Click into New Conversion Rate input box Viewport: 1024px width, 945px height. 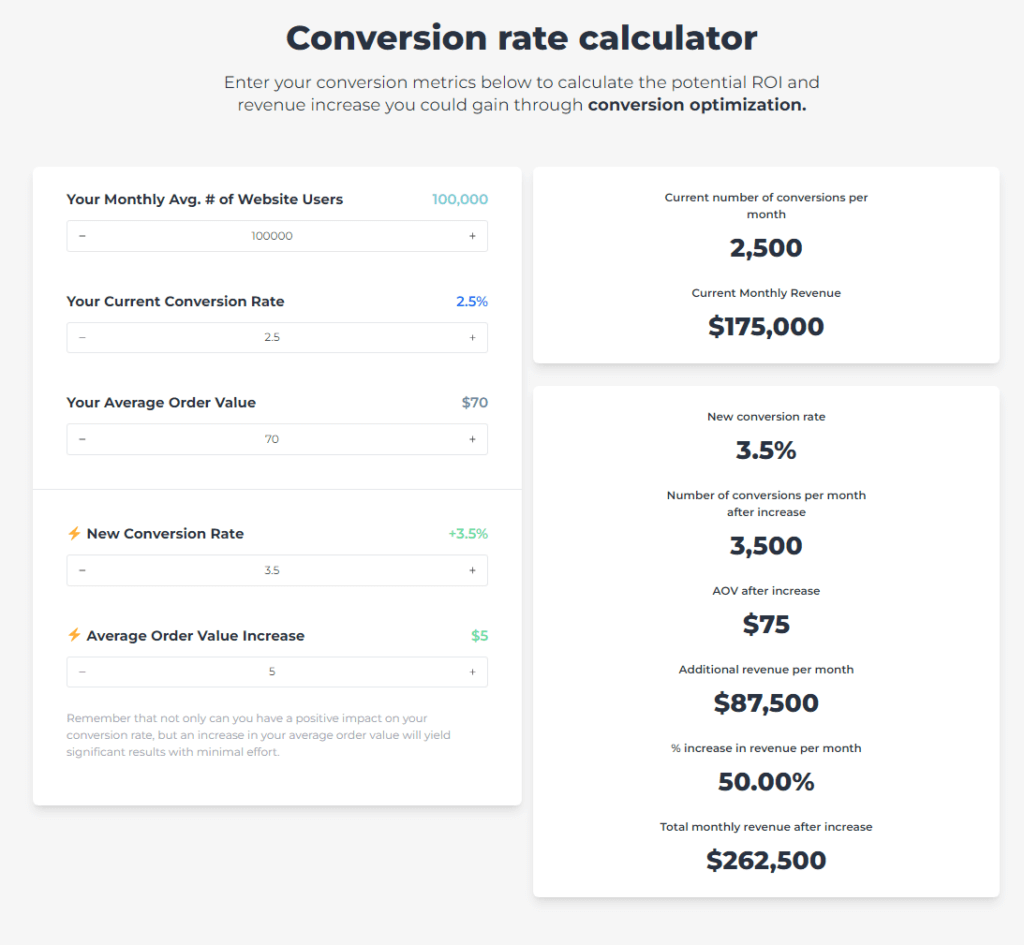(x=272, y=570)
